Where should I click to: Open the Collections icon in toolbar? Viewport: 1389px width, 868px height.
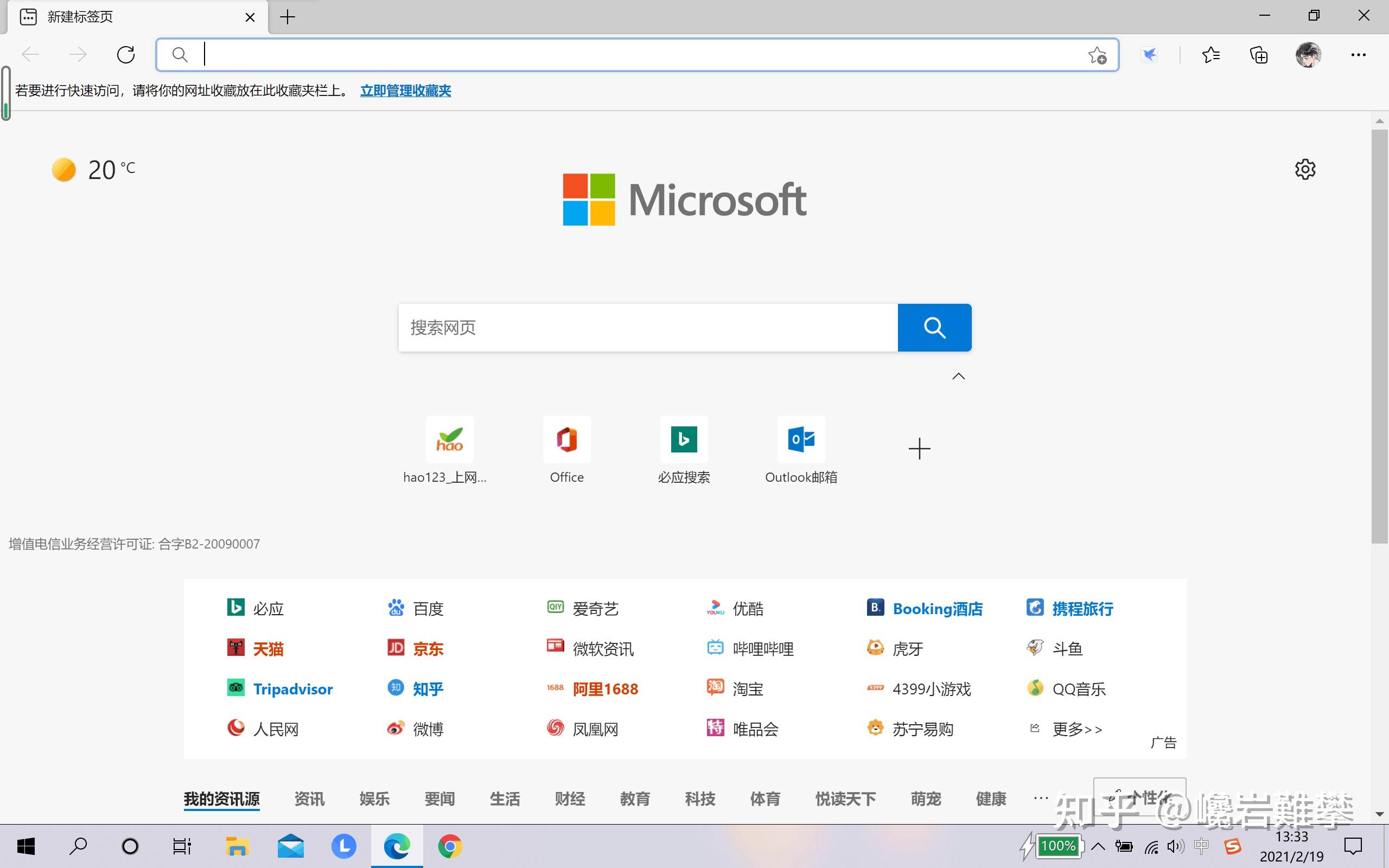1259,55
